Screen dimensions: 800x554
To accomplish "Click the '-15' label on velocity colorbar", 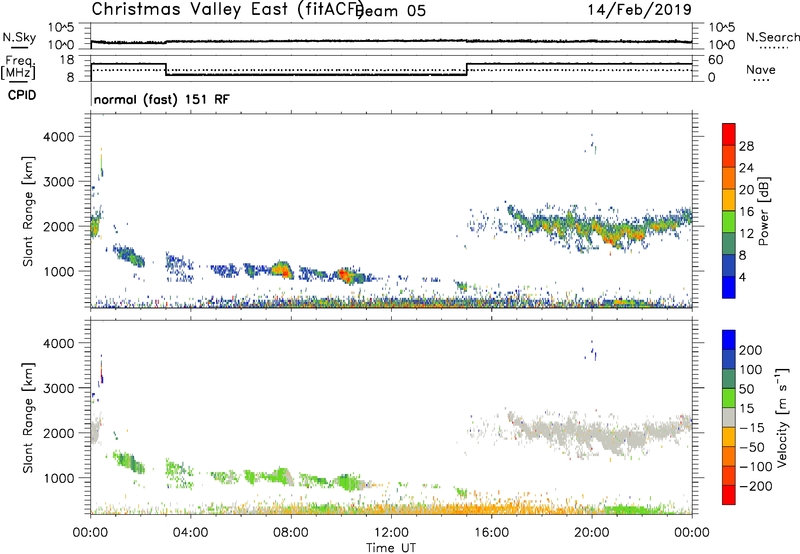I will [x=752, y=427].
